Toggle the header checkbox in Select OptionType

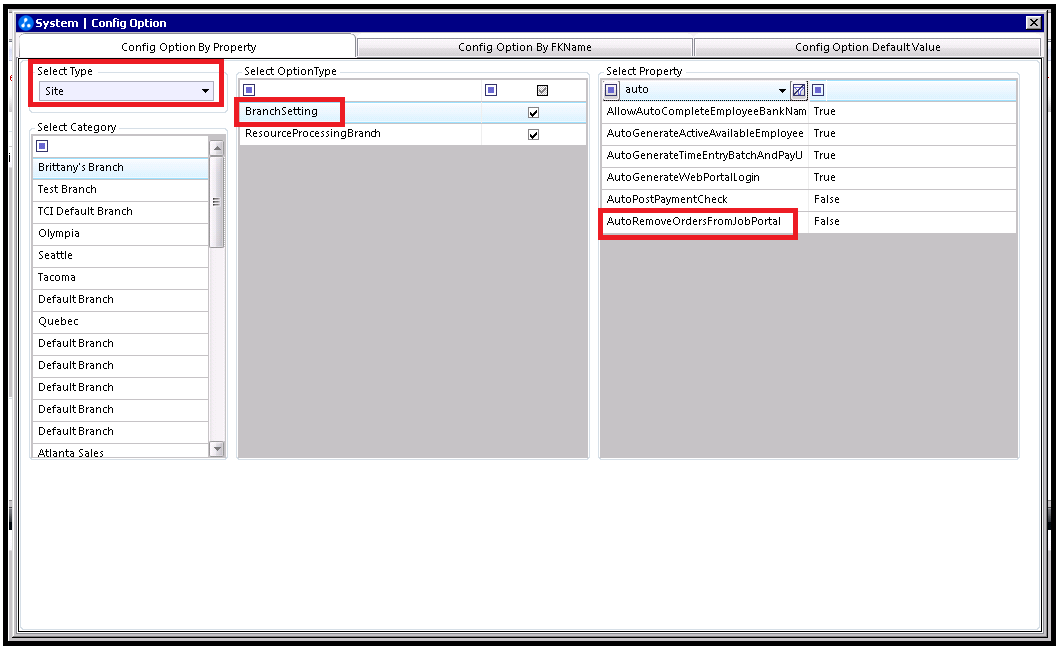click(x=542, y=90)
